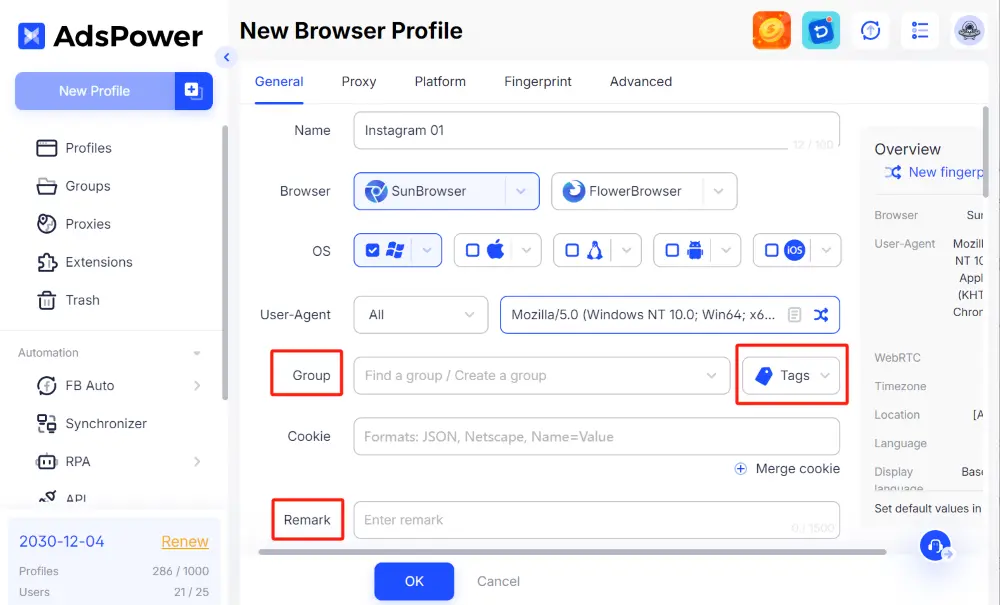The height and width of the screenshot is (605, 1000).
Task: Open the Tags dropdown
Action: point(791,375)
